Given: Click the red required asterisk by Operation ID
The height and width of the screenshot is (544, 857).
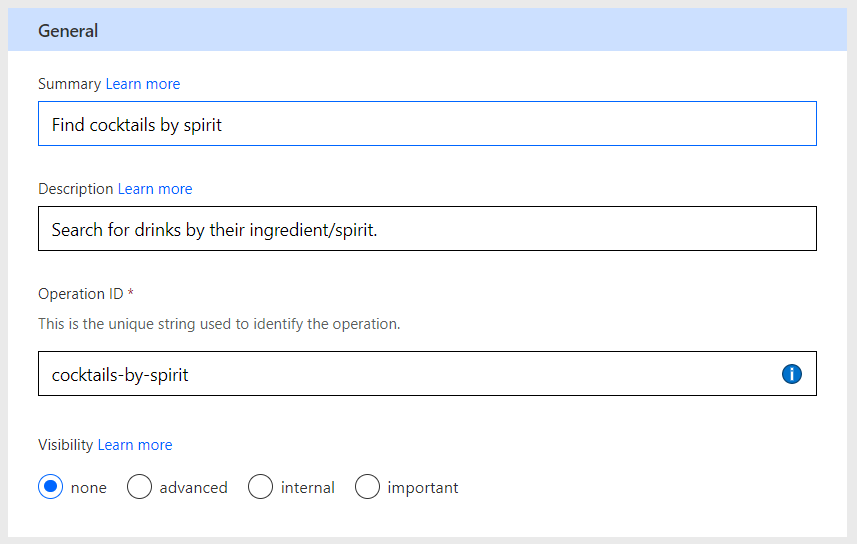Looking at the screenshot, I should [x=131, y=293].
